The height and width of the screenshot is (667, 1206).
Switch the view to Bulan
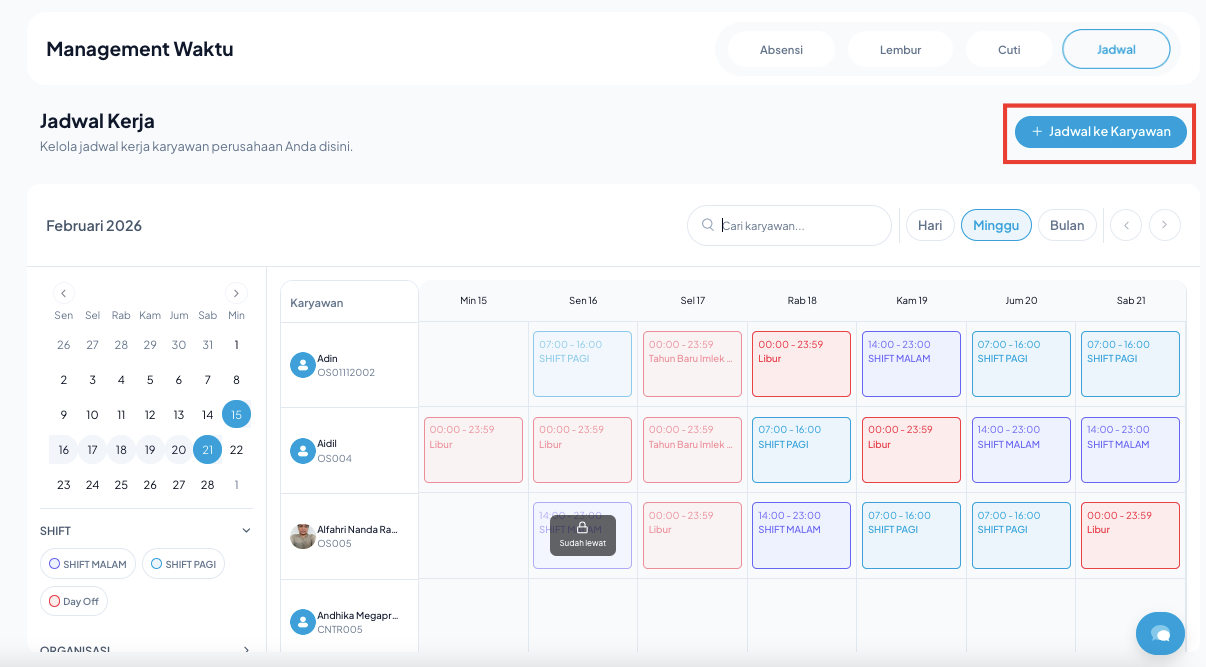tap(1067, 225)
